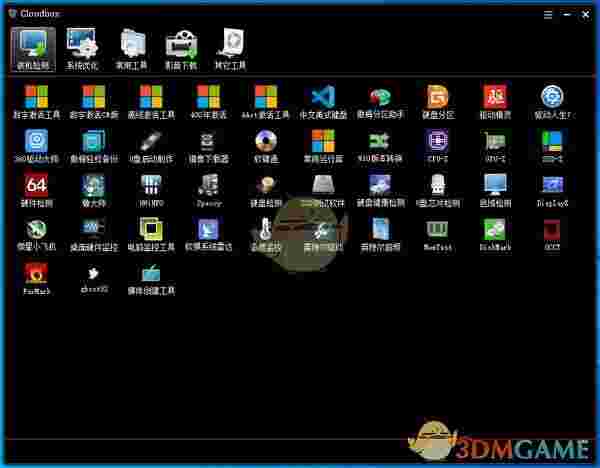Screen dimensions: 600x468
Task: Open the blue satellite dish icon
Action: (209, 229)
